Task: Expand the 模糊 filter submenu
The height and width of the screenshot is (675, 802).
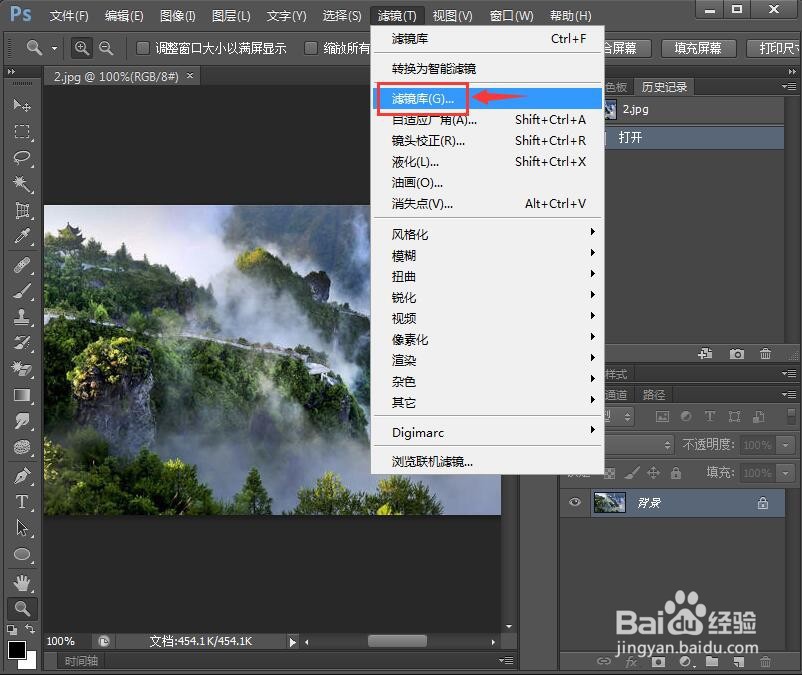Action: pos(487,255)
